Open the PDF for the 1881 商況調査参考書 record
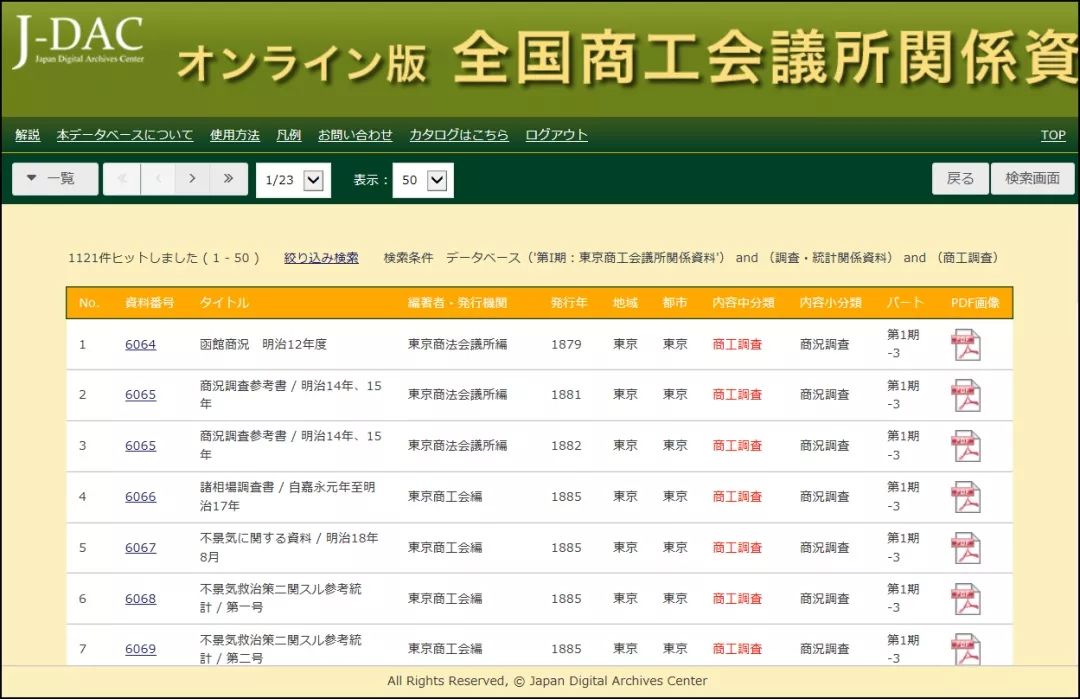 coord(967,395)
